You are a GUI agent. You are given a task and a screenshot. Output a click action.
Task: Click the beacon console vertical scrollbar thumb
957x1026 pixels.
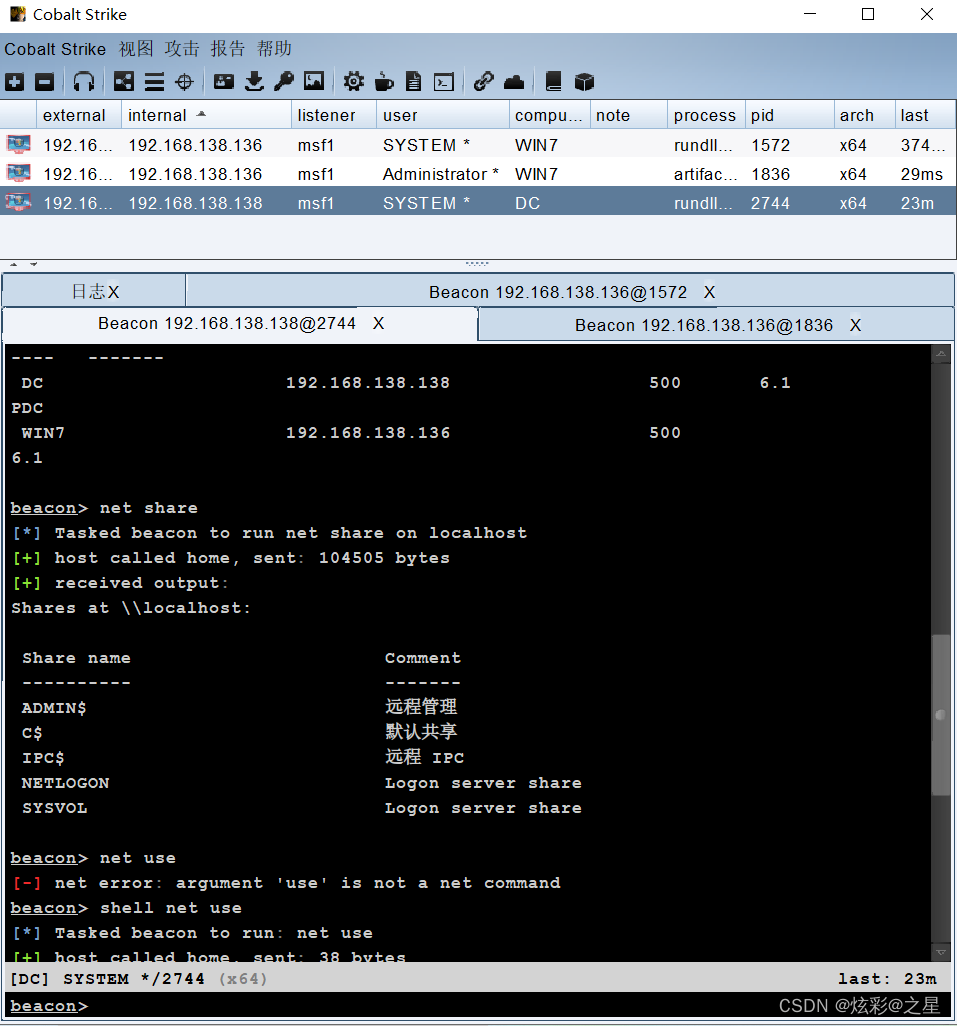pos(941,715)
